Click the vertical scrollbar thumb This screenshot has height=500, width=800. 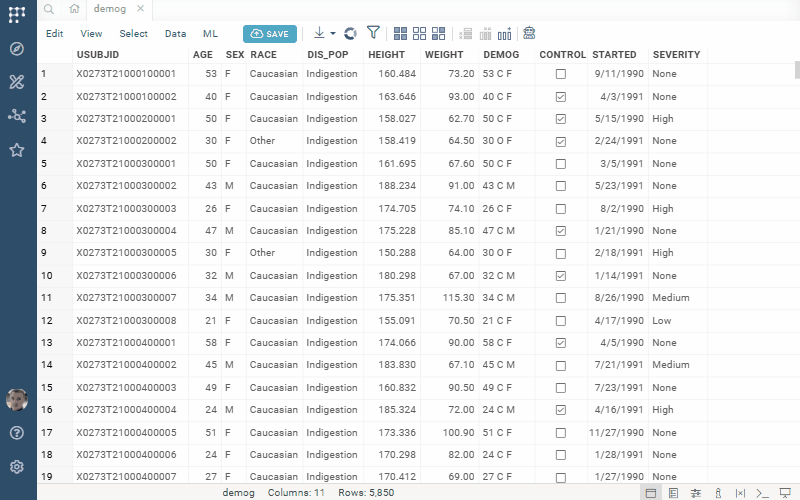[797, 70]
